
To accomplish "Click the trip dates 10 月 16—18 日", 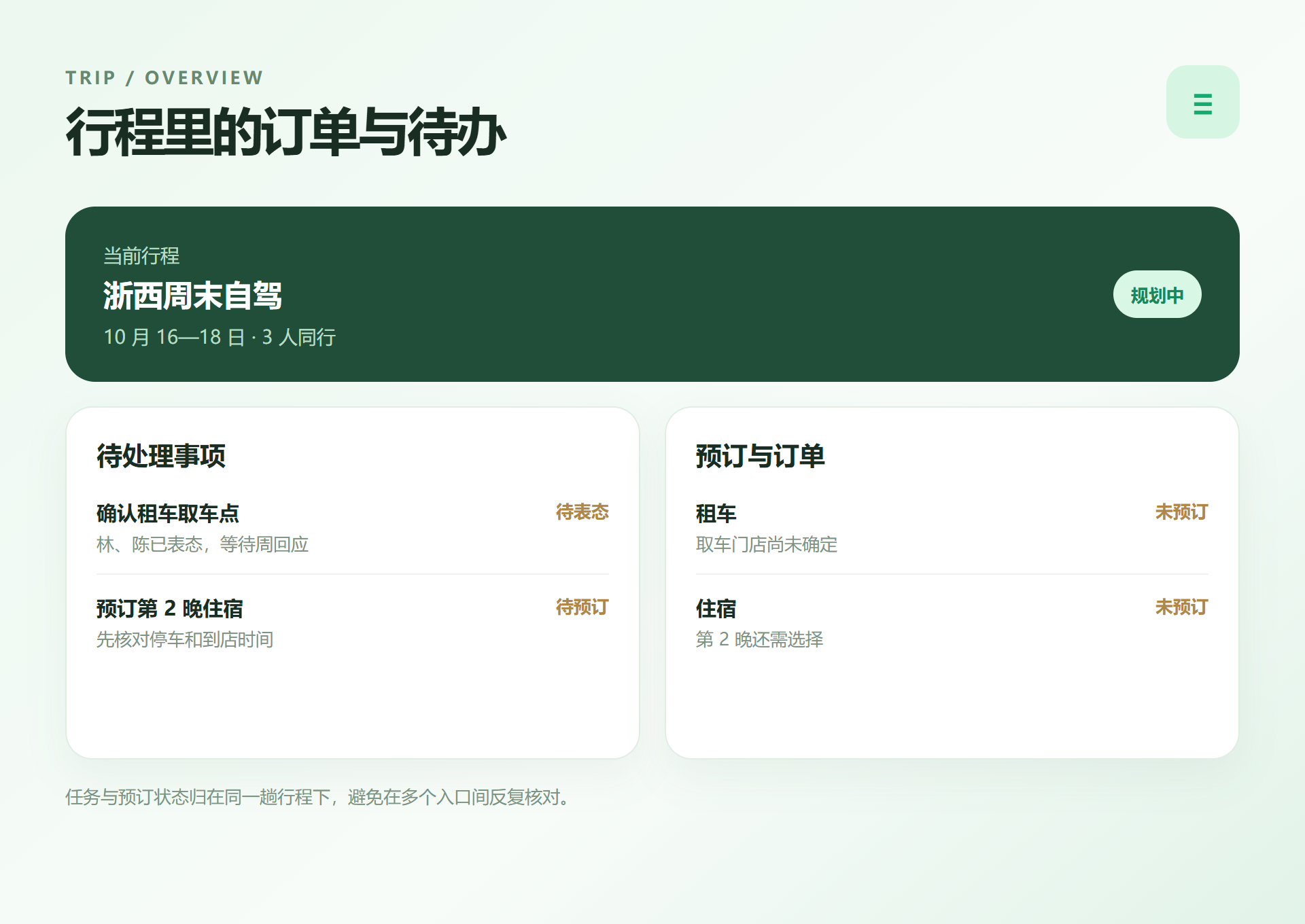I will coord(174,337).
